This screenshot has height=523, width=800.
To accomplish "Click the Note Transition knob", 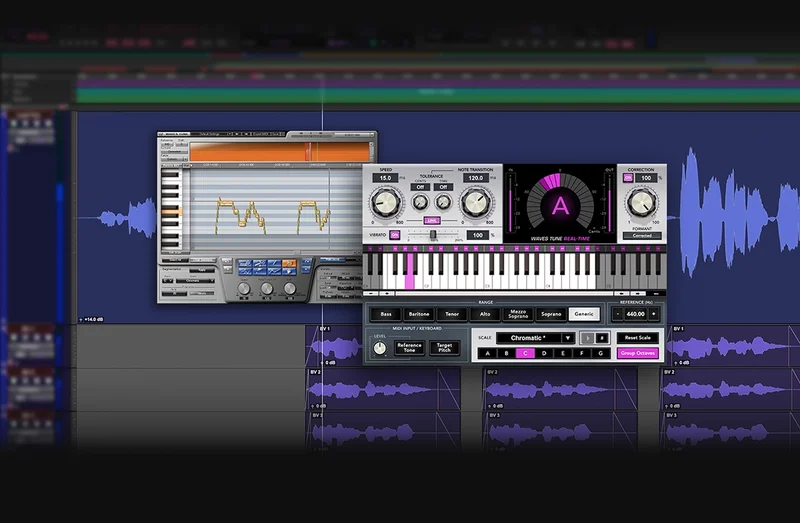I will click(476, 203).
